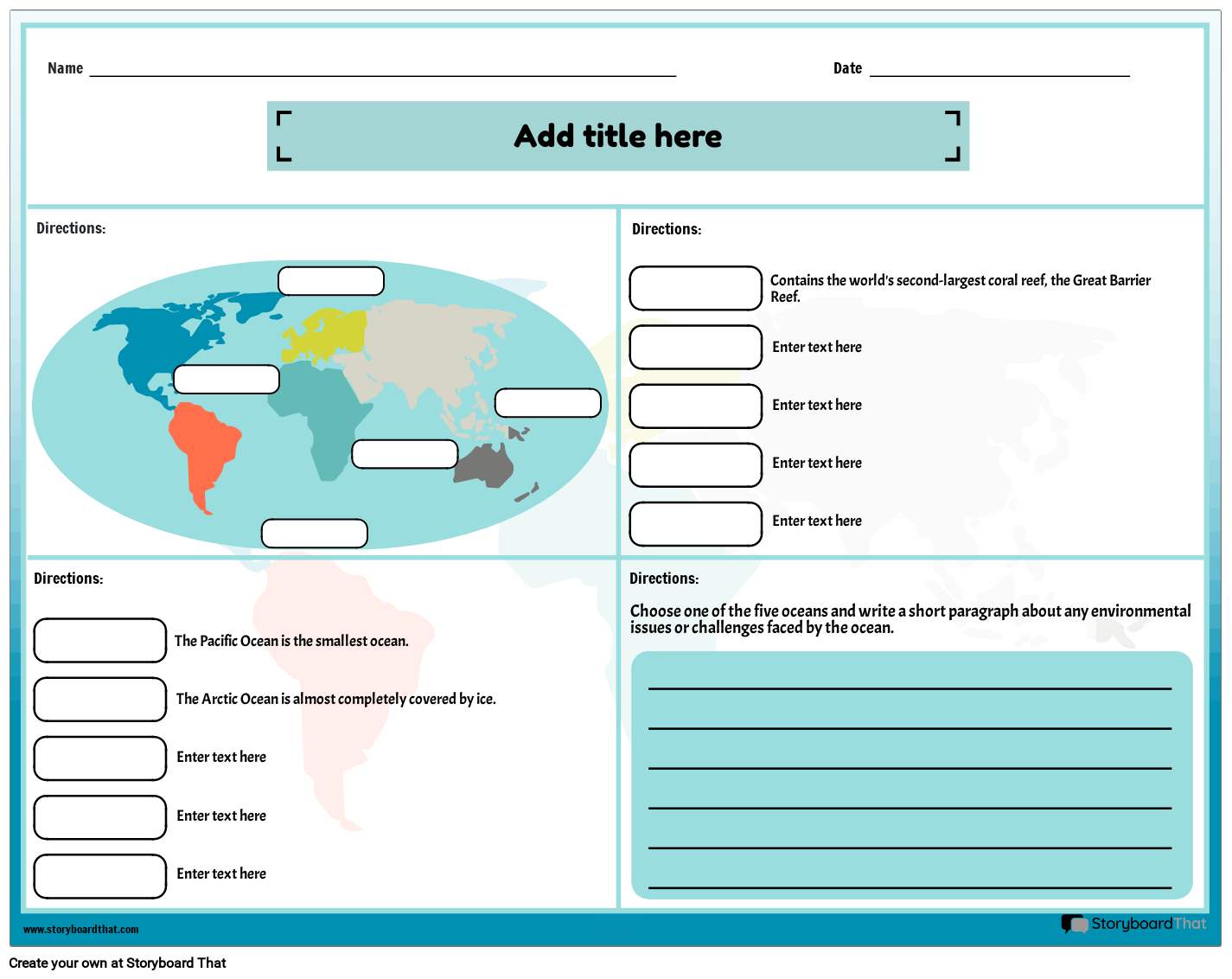Open www.storyboardthat.com footer link
Image resolution: width=1232 pixels, height=979 pixels.
(x=80, y=930)
